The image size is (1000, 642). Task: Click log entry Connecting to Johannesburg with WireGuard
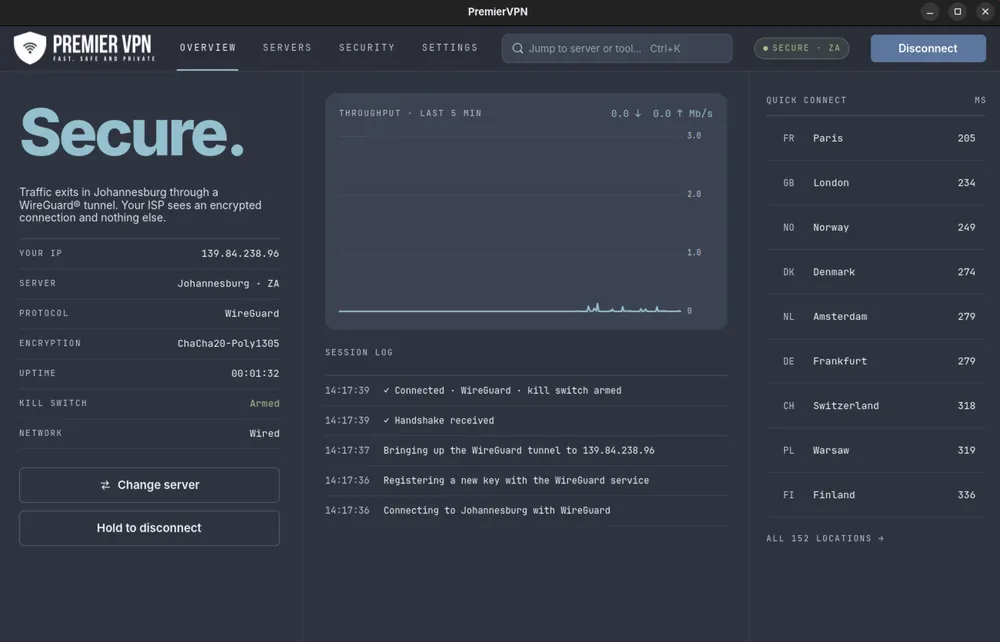pyautogui.click(x=526, y=511)
